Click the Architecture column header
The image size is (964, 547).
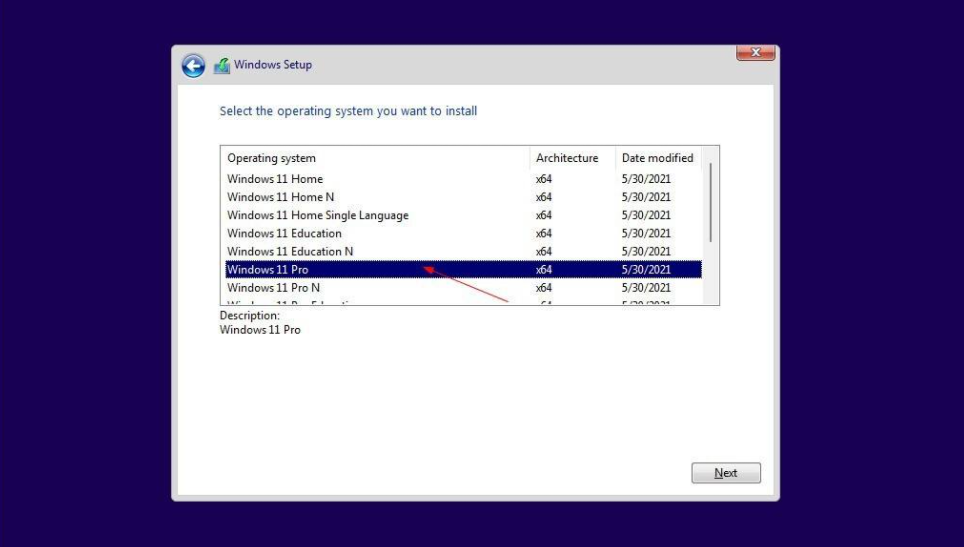(x=567, y=158)
